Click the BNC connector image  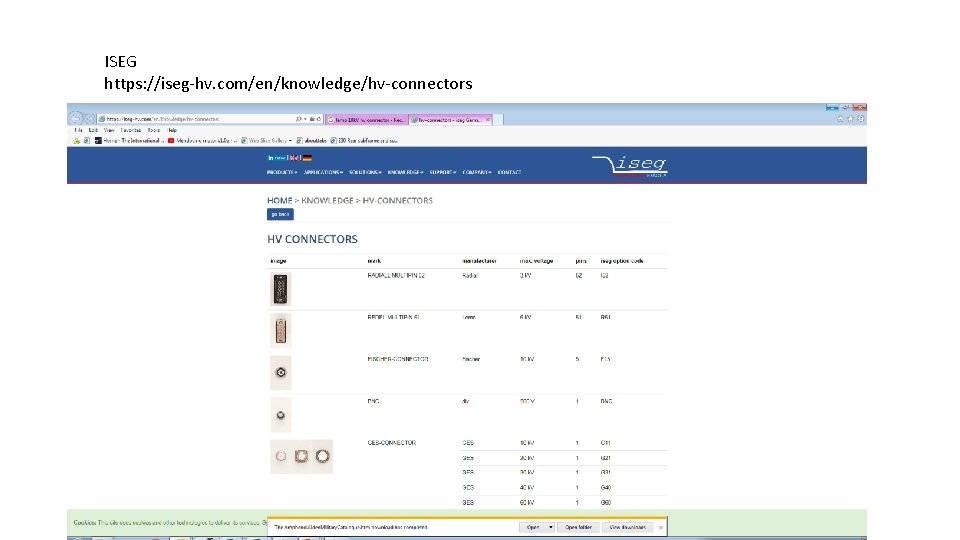[x=280, y=414]
